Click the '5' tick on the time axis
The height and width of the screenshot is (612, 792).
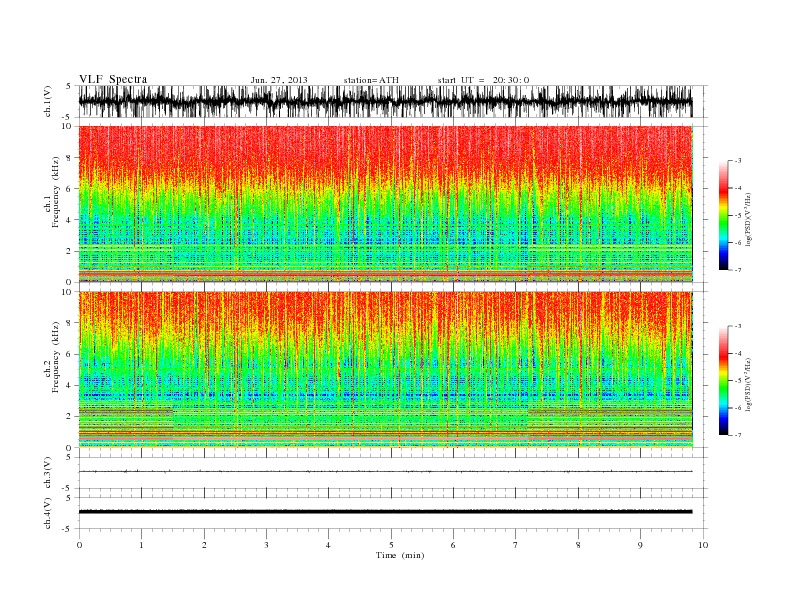click(x=391, y=545)
